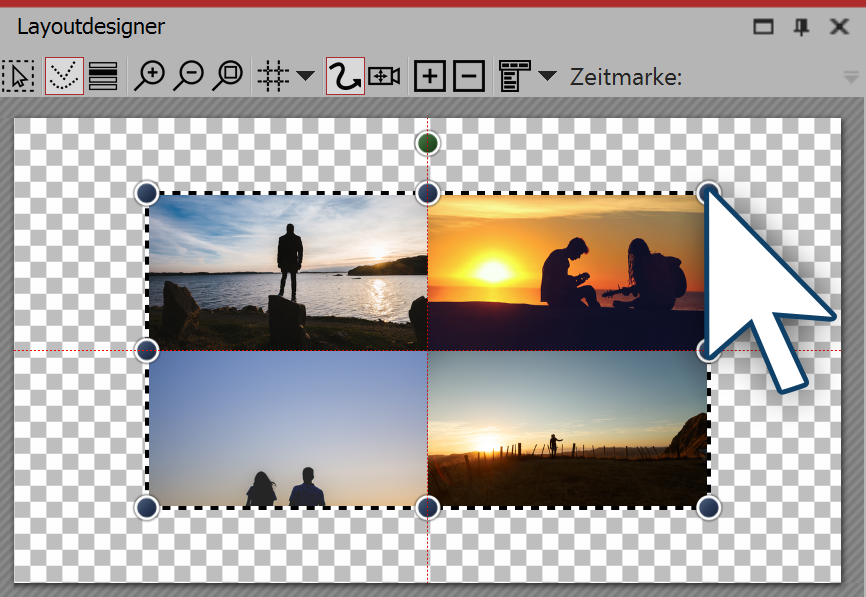The image size is (866, 597).
Task: Zoom out with the minus magnifier
Action: [x=189, y=76]
